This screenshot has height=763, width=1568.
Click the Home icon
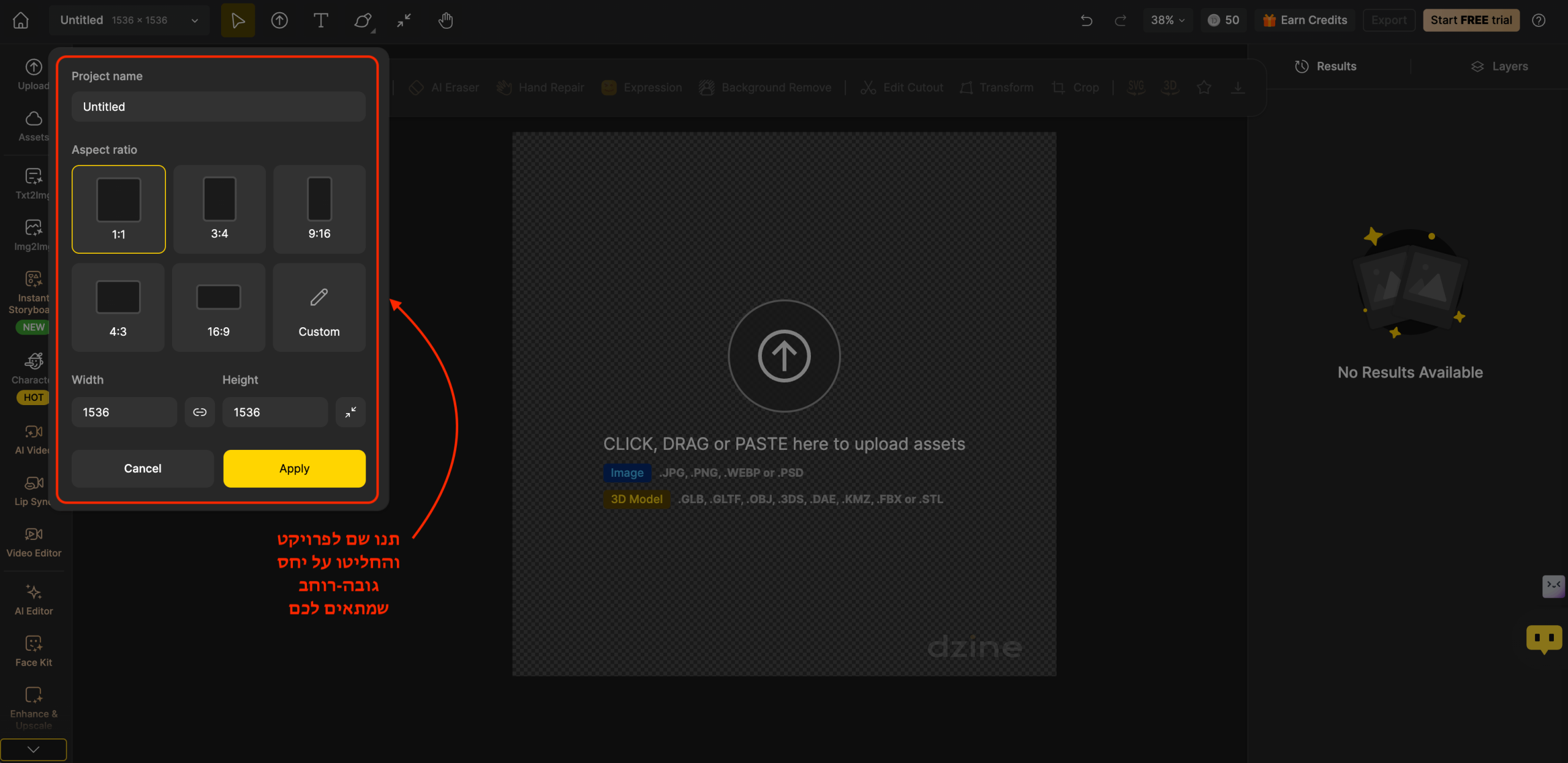(x=21, y=20)
